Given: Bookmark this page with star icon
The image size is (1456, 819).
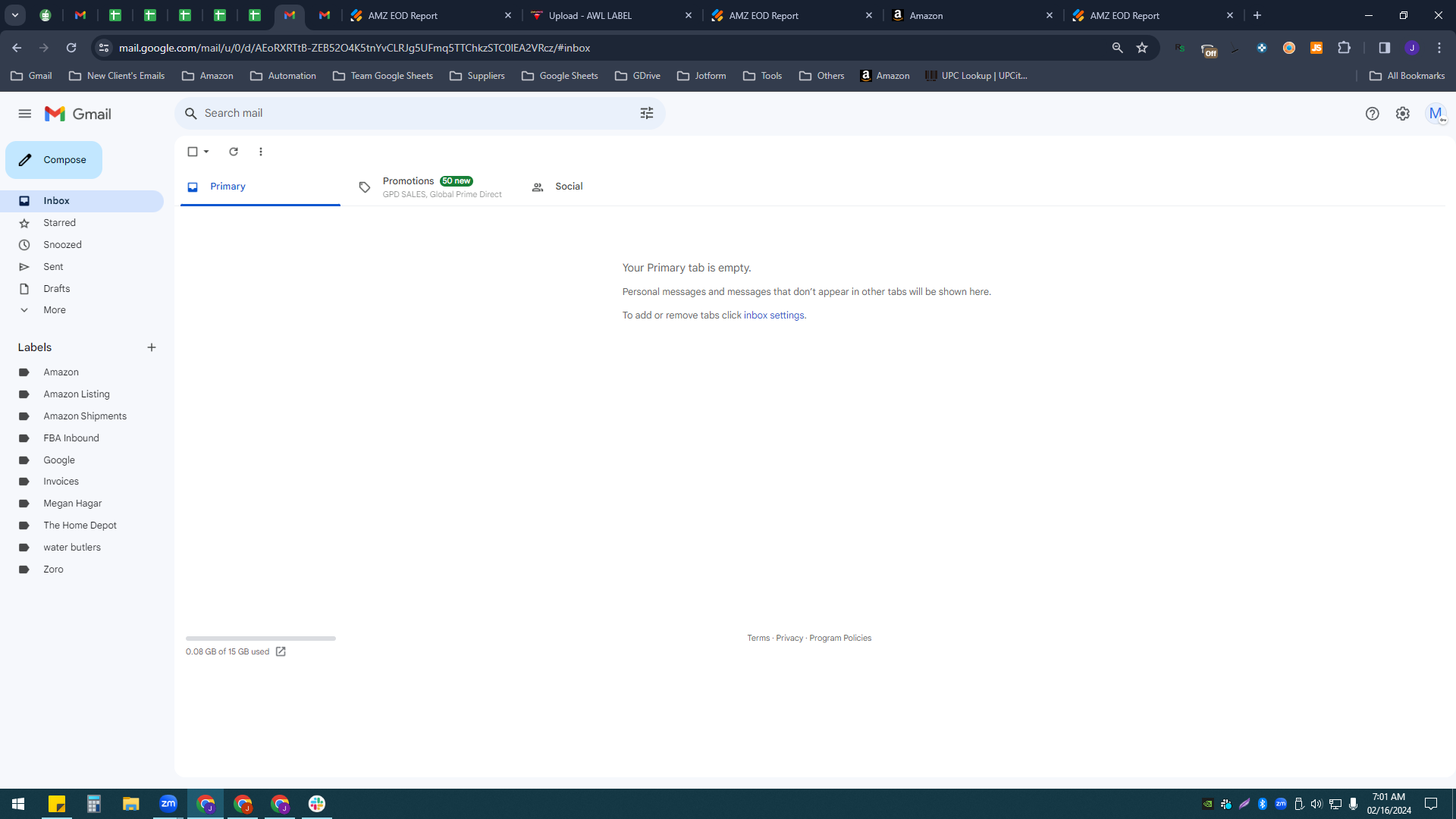Looking at the screenshot, I should (1142, 48).
